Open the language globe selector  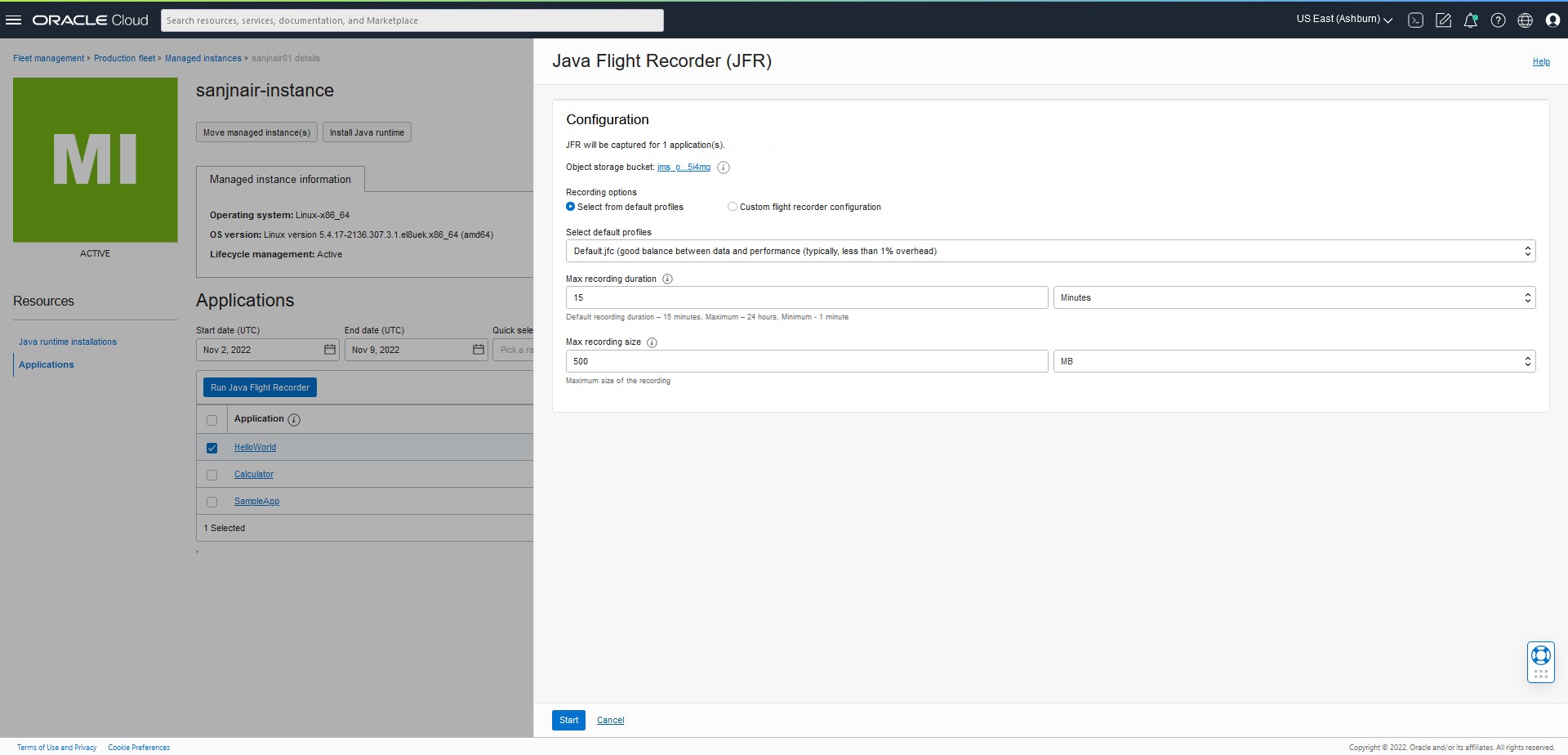(1525, 20)
